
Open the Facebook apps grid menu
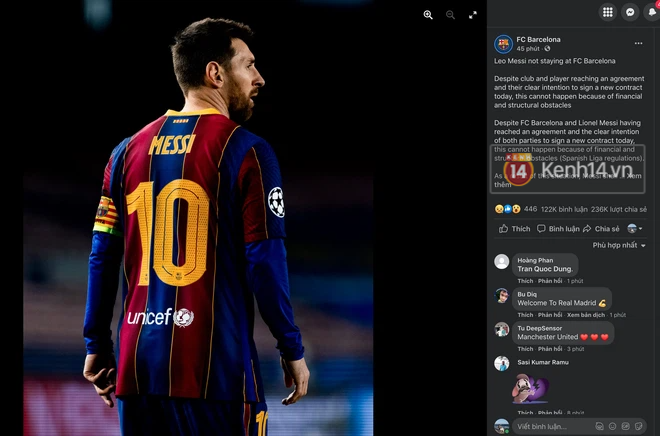click(x=607, y=12)
